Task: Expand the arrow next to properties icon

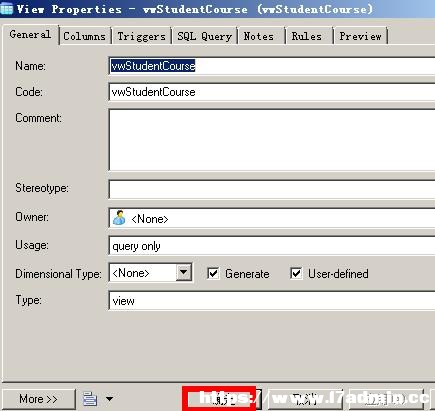Action: tap(109, 399)
